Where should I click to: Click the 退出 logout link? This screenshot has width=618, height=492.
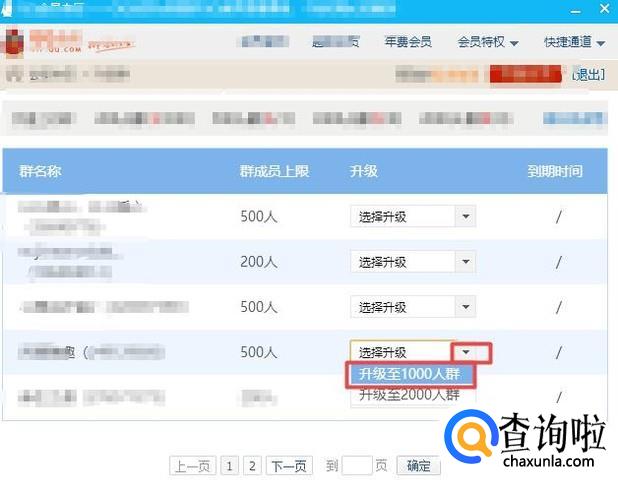588,75
